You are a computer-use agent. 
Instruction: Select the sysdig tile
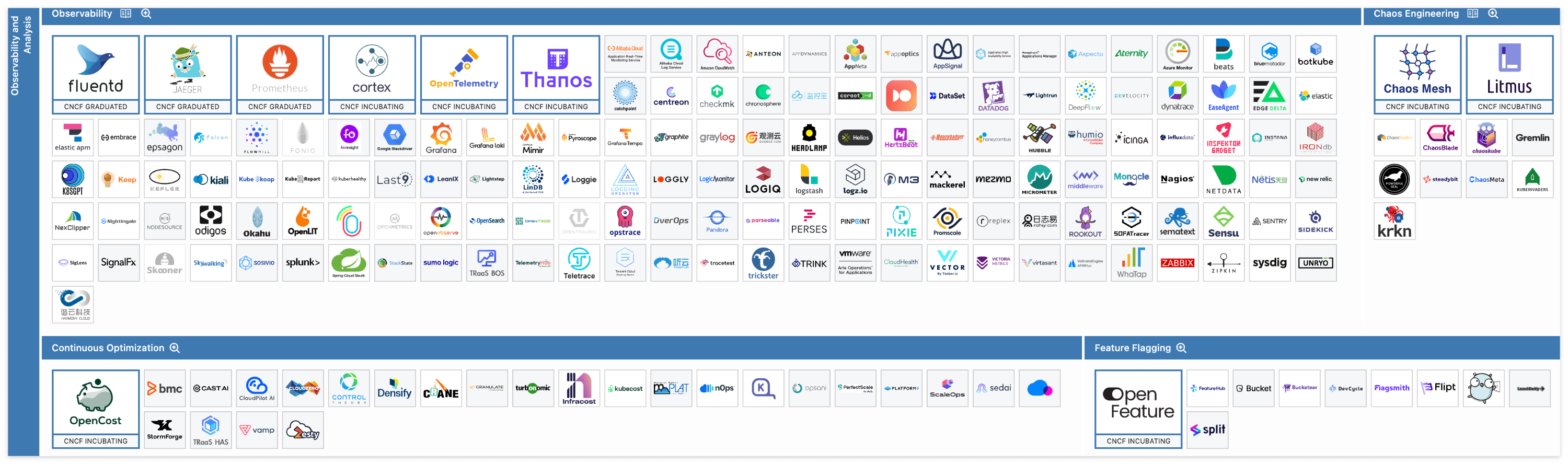pyautogui.click(x=1270, y=262)
